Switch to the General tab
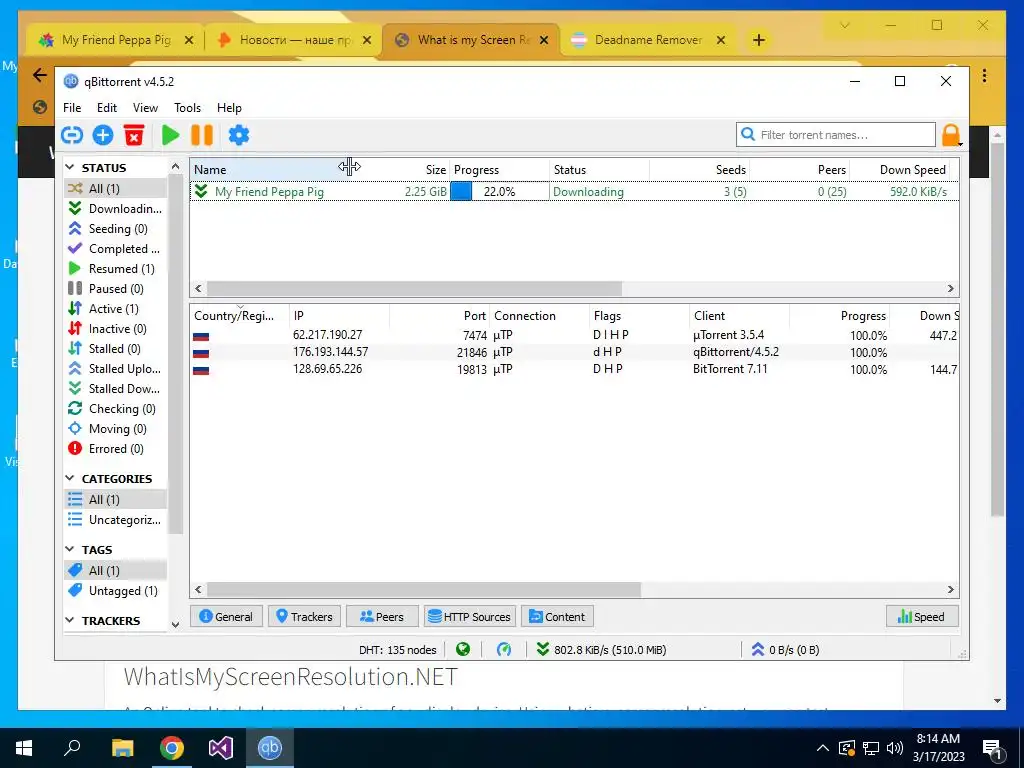 click(226, 616)
